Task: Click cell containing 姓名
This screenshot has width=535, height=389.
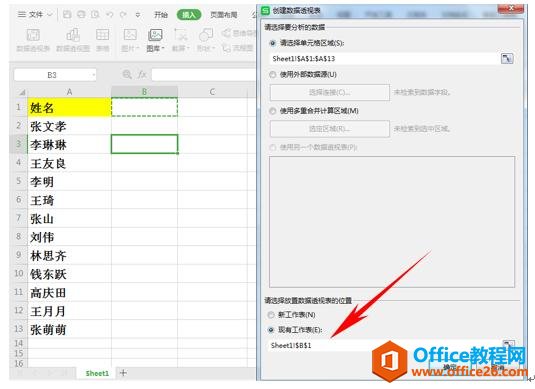Action: click(69, 107)
